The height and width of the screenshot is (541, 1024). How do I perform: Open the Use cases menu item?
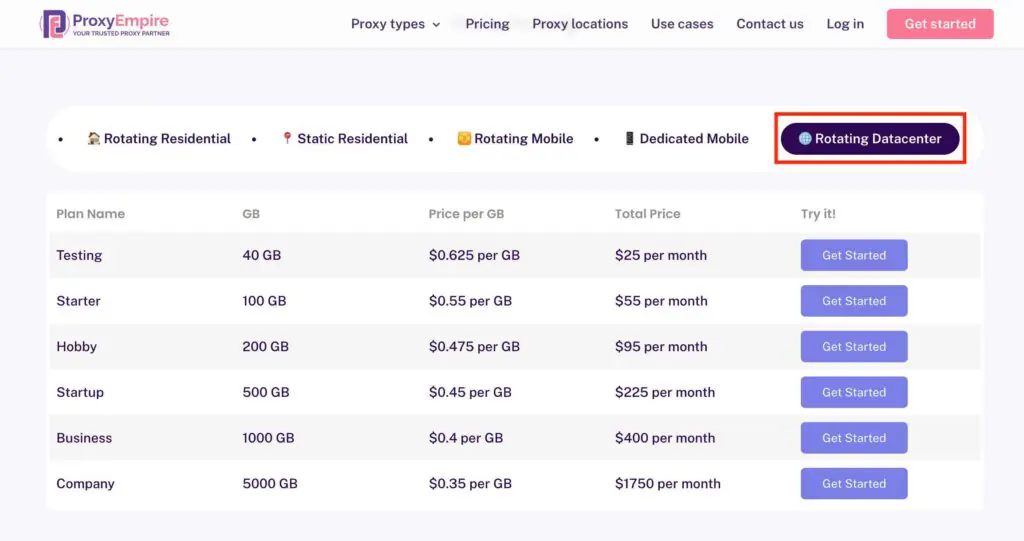(682, 24)
